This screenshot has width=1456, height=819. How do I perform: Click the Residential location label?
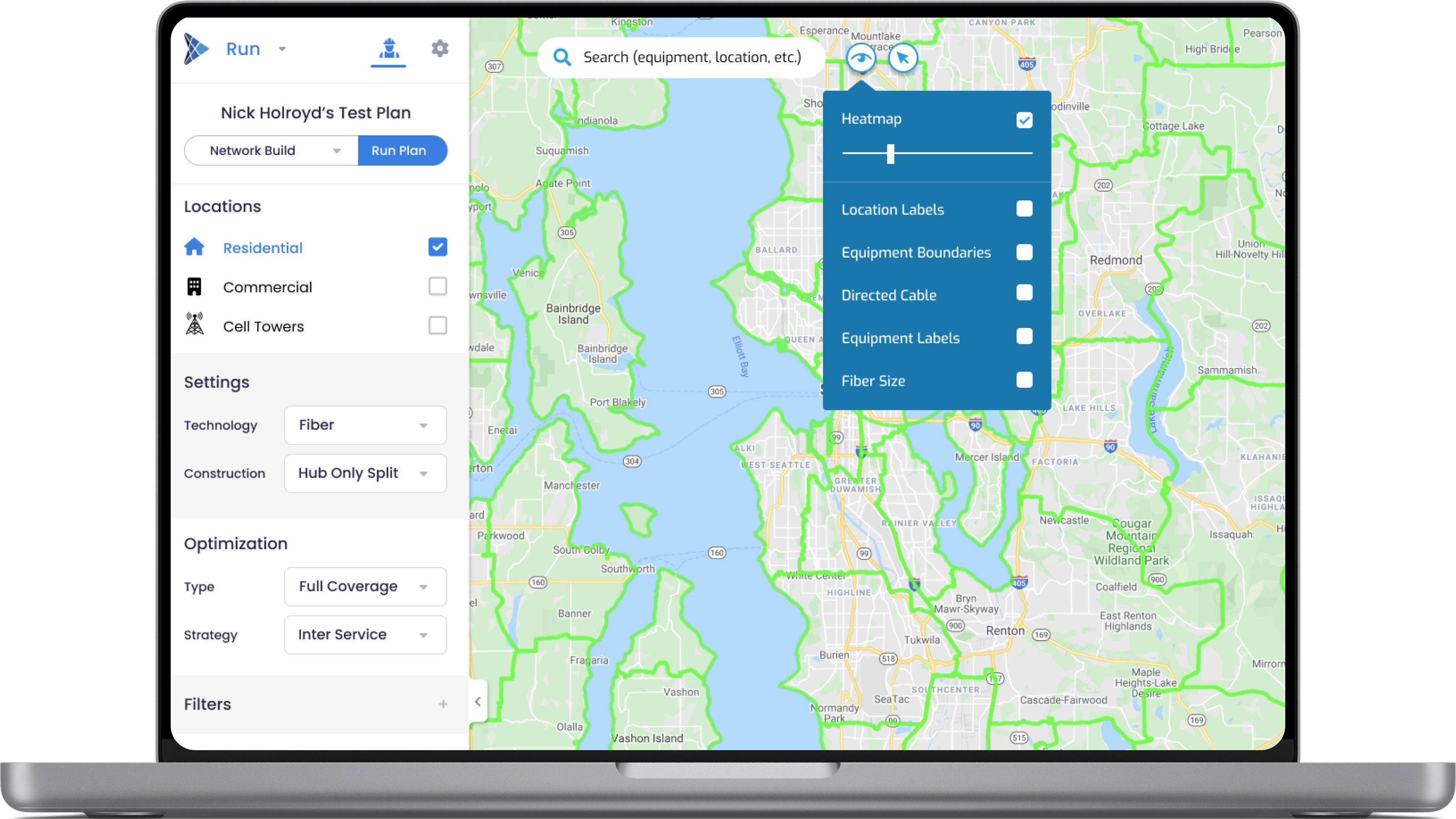point(263,248)
